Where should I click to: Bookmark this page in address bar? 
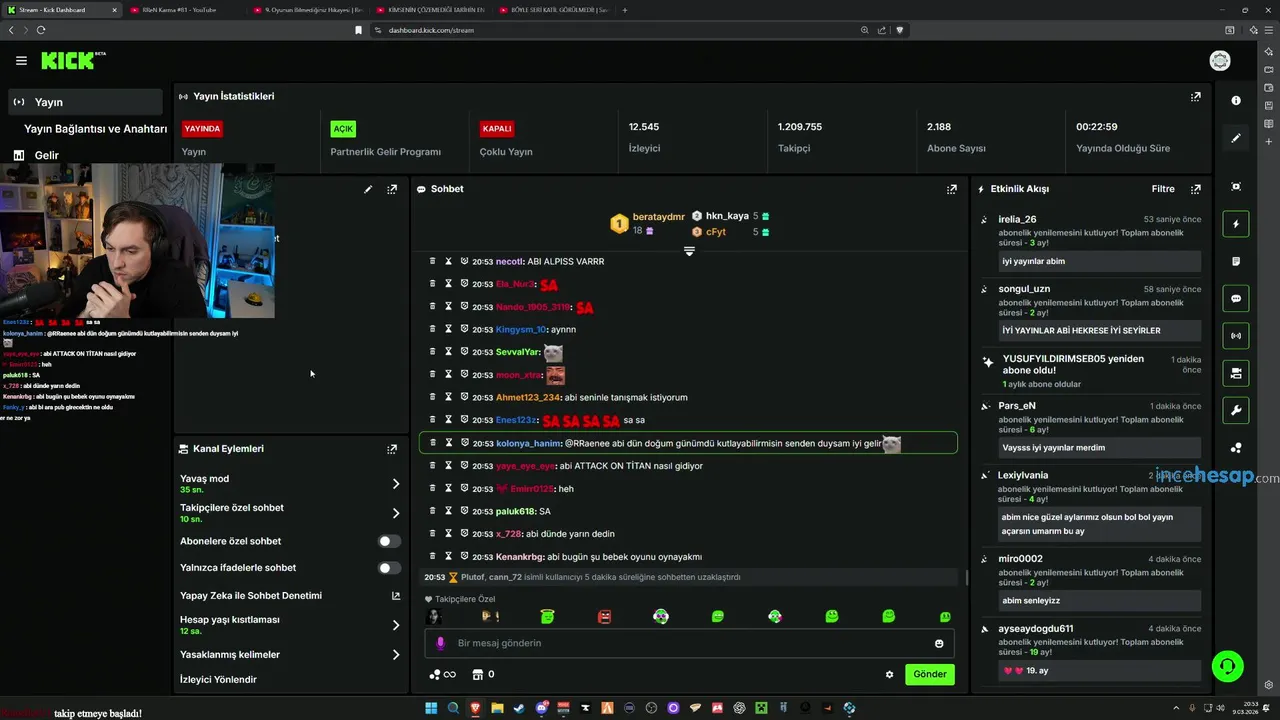point(358,30)
